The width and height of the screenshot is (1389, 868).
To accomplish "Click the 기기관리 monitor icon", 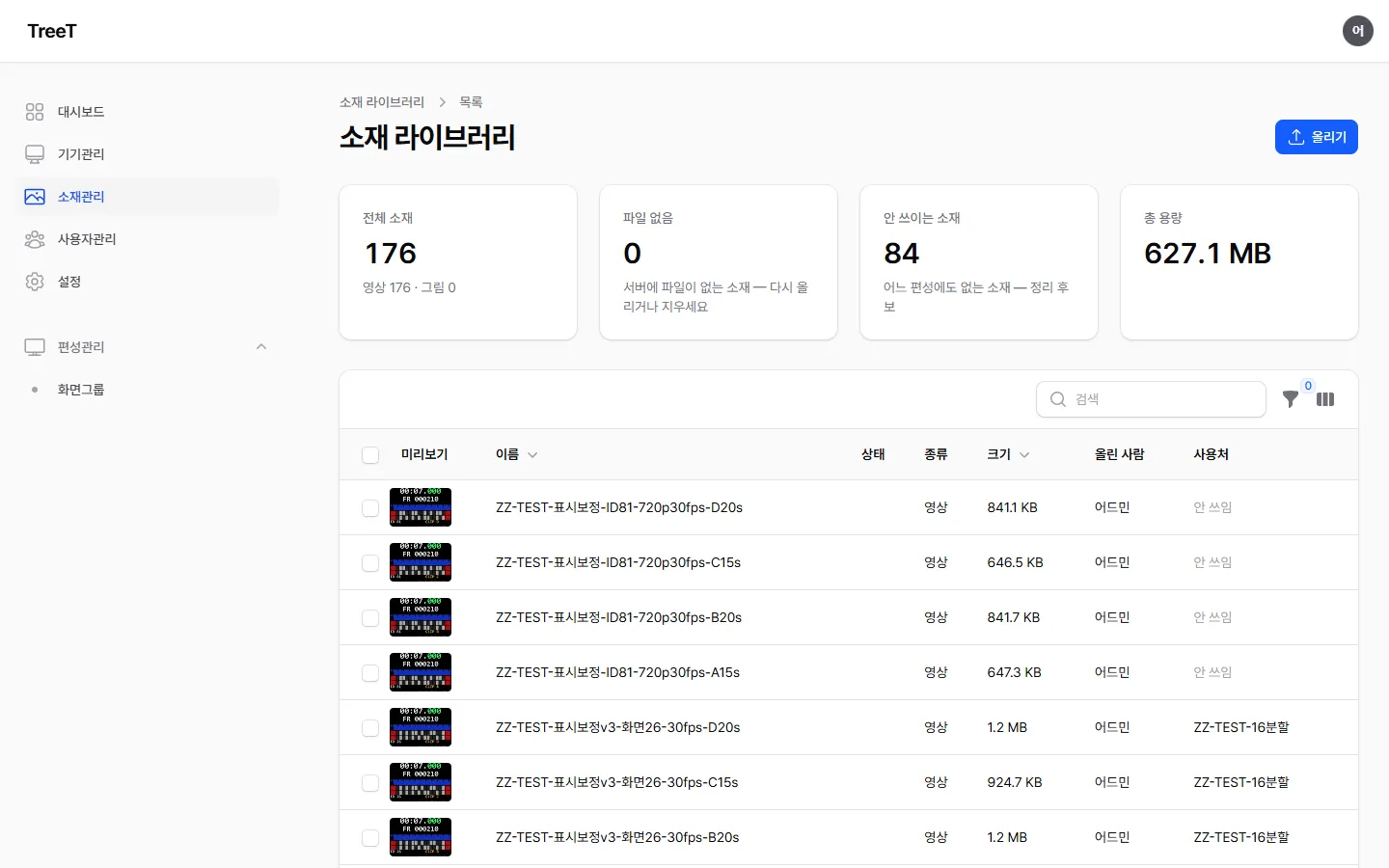I will 35,154.
